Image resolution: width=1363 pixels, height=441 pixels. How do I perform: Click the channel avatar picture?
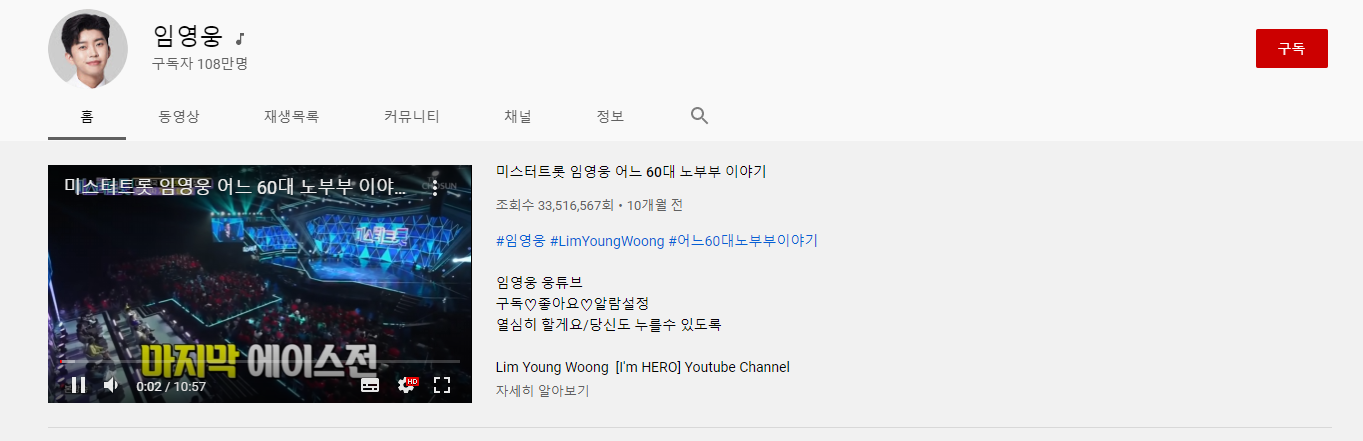(88, 49)
